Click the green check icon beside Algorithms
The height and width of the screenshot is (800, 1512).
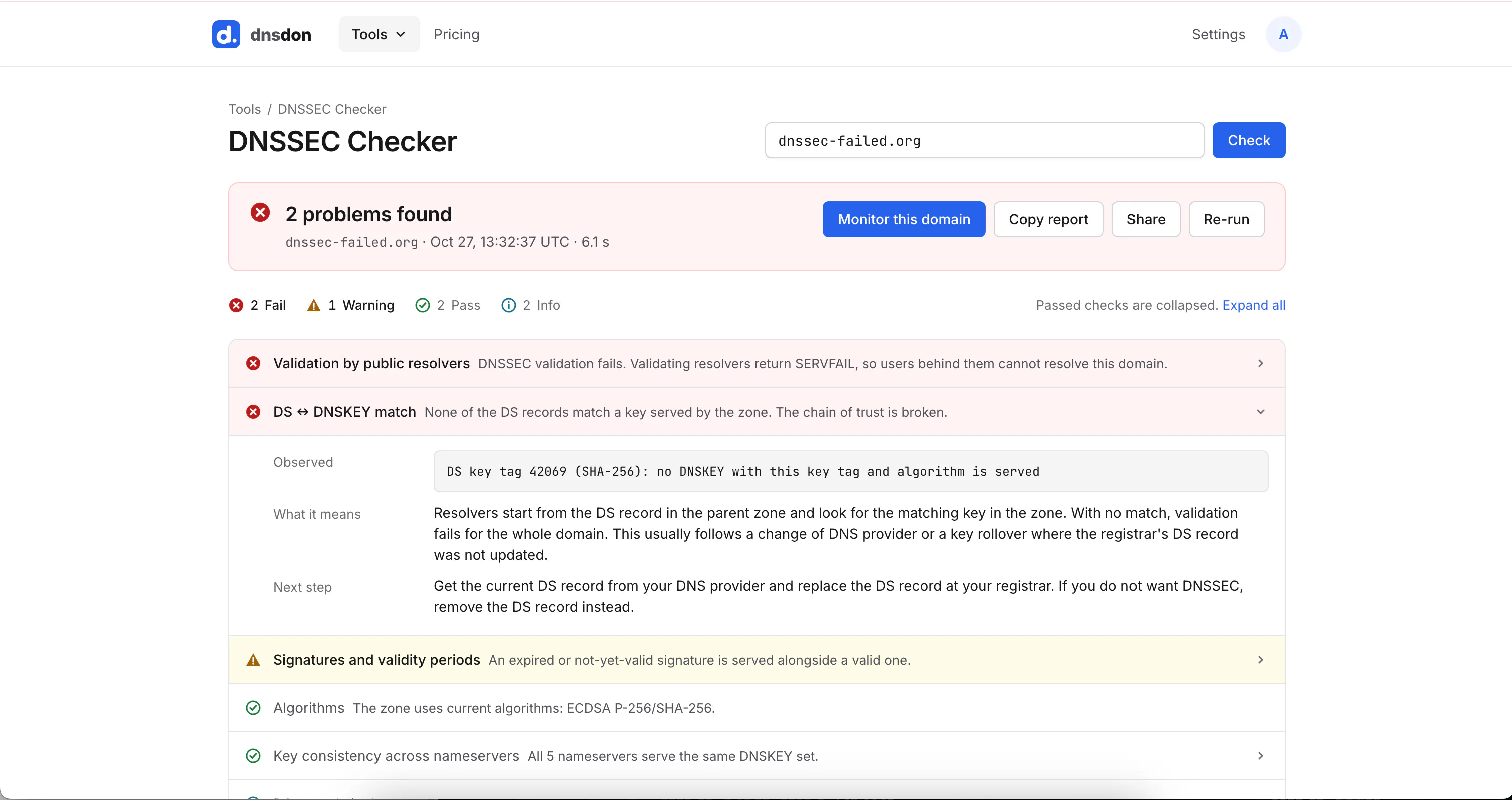click(x=253, y=708)
